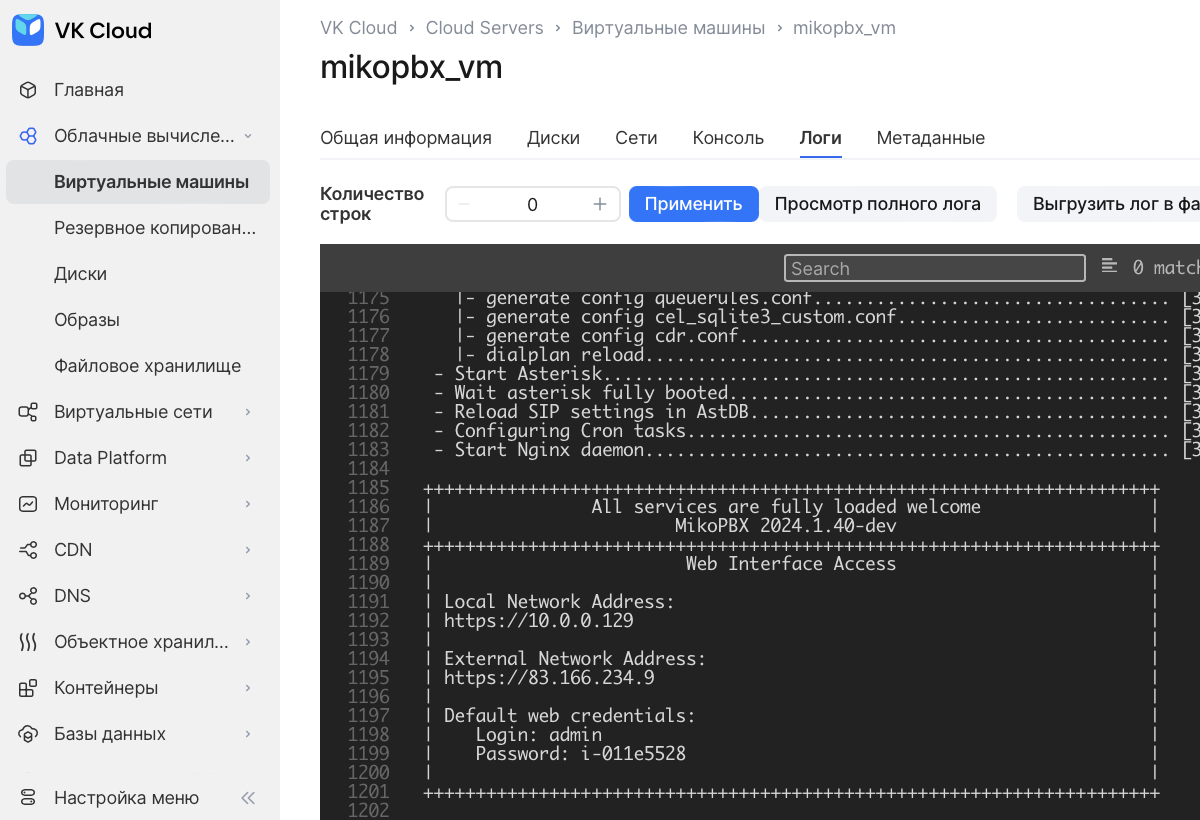Click the VK Cloud logo icon
The height and width of the screenshot is (820, 1200).
[x=28, y=30]
